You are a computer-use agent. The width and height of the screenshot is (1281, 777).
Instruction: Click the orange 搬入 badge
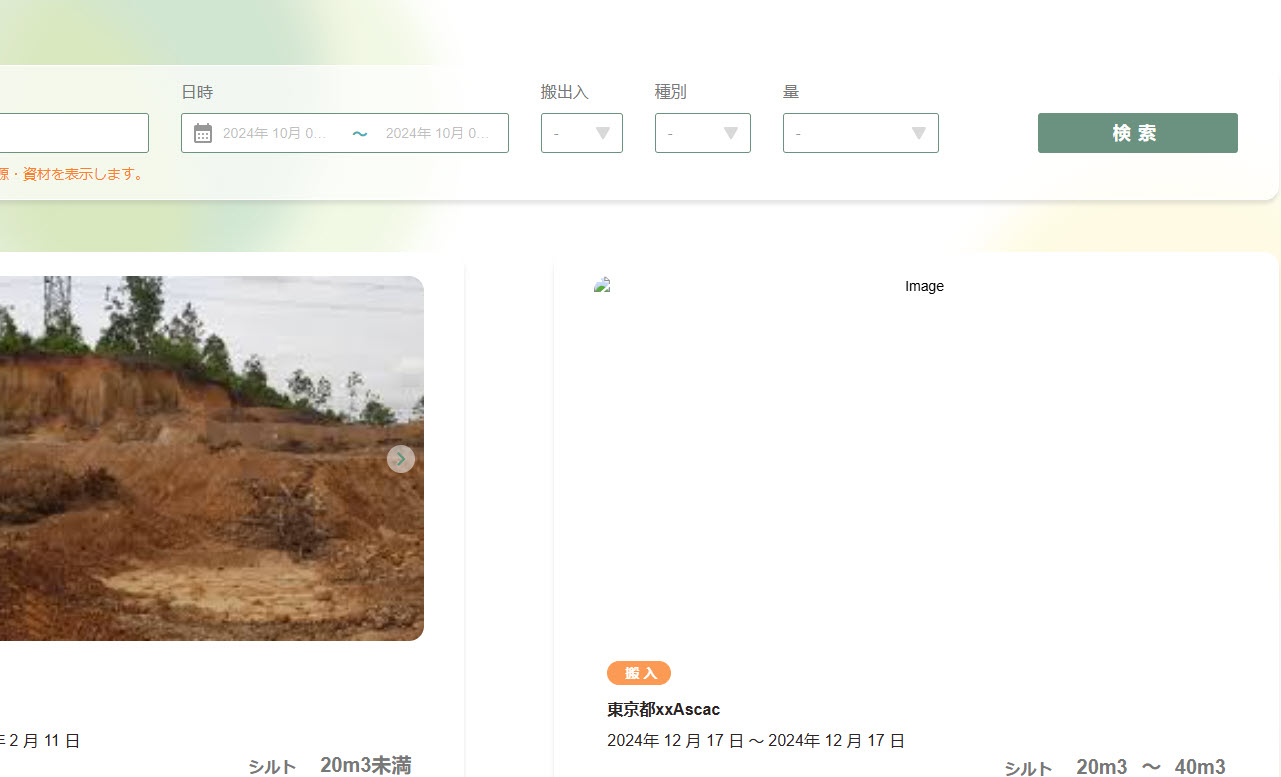[x=638, y=673]
